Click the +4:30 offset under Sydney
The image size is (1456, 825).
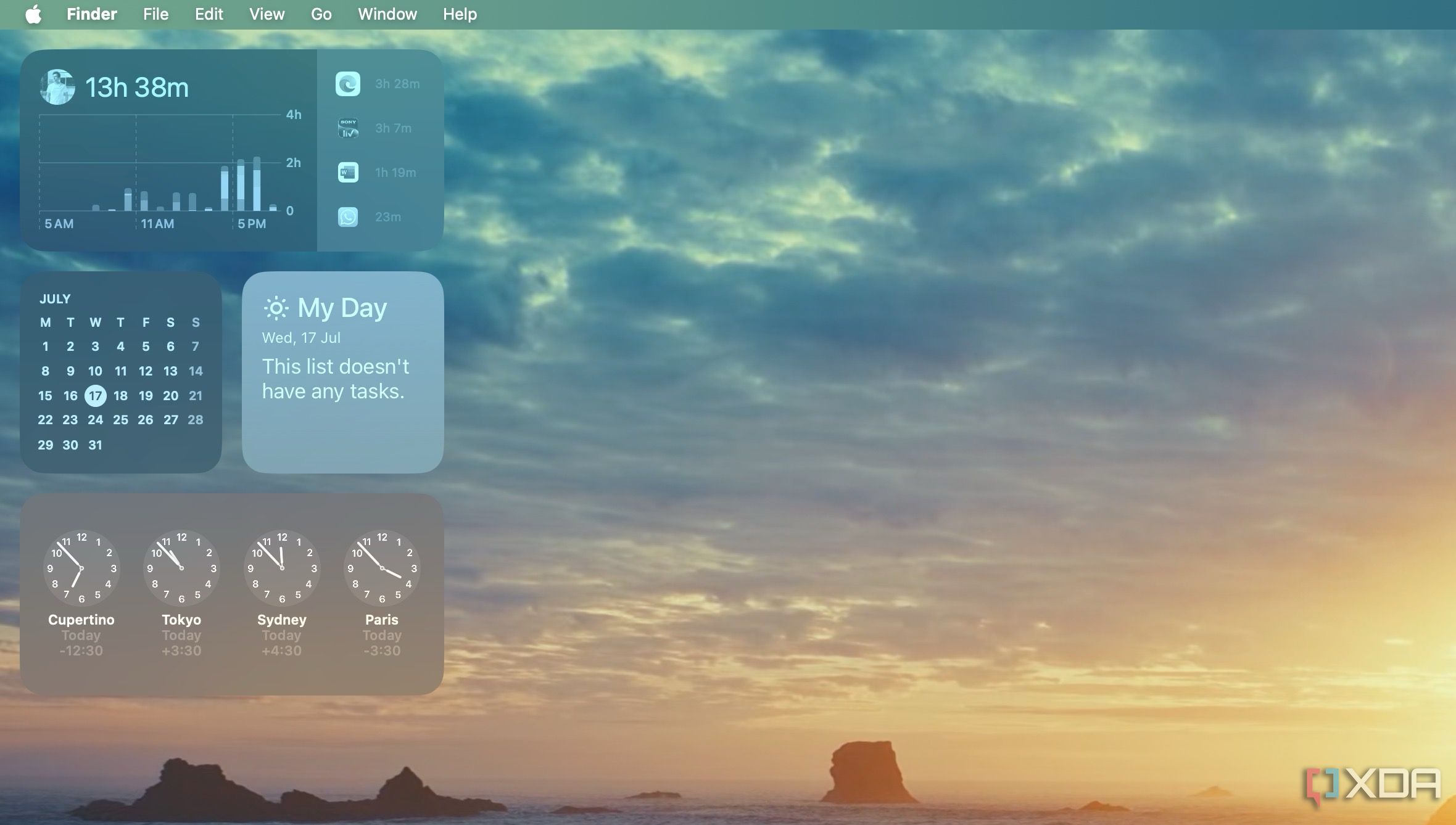[282, 651]
